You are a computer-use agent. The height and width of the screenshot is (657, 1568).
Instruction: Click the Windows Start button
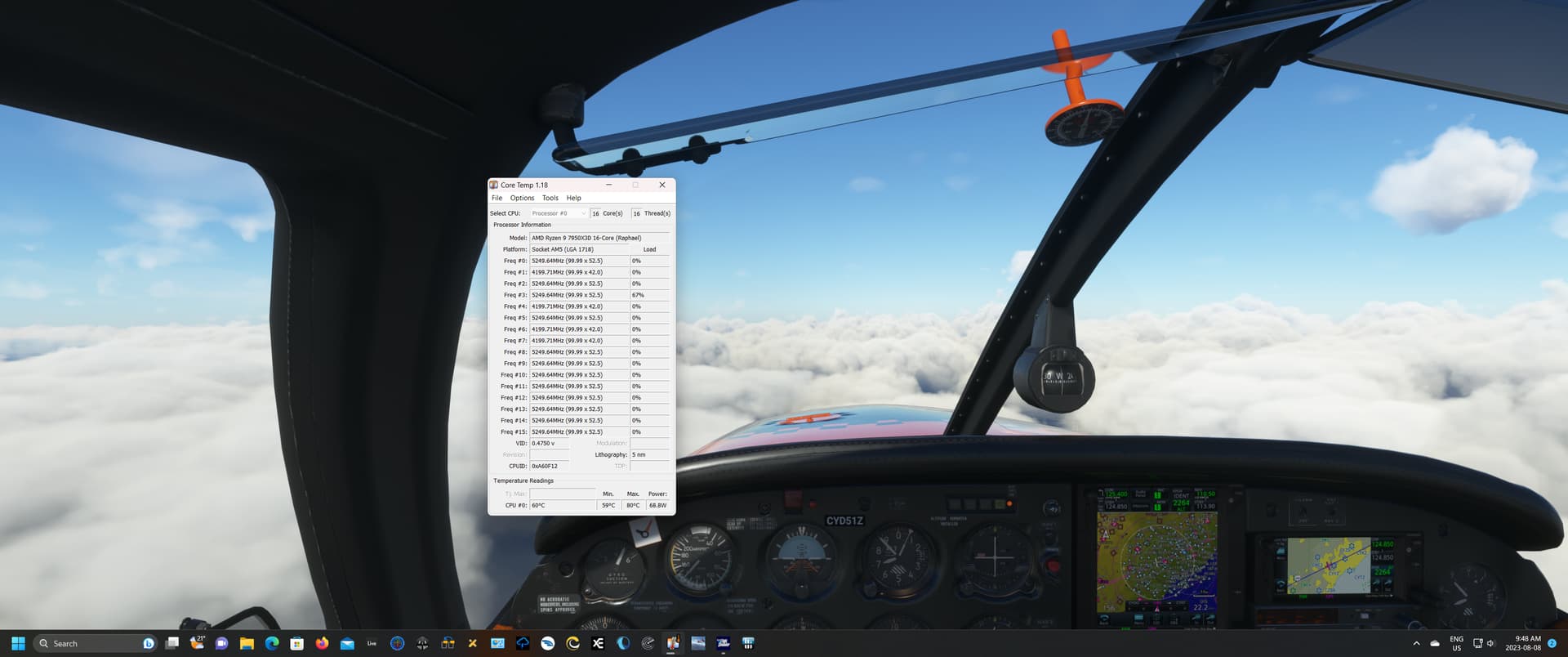pyautogui.click(x=18, y=643)
